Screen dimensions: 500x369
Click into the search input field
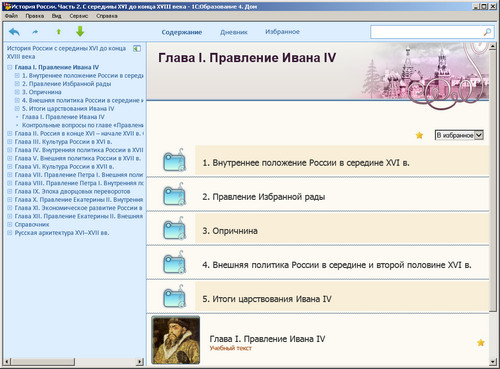click(x=427, y=32)
